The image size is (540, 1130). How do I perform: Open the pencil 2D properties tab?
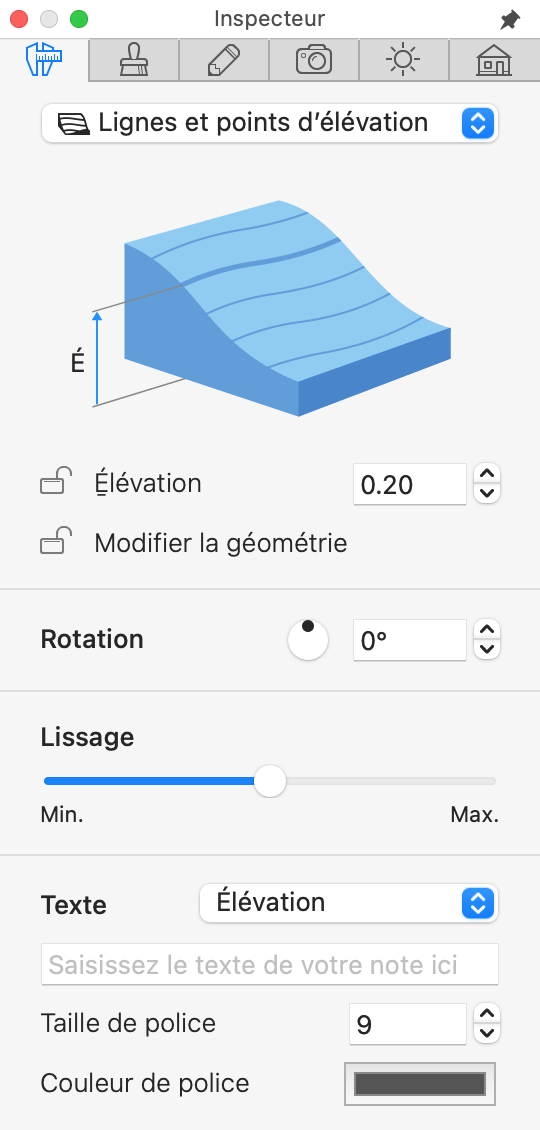tap(223, 61)
